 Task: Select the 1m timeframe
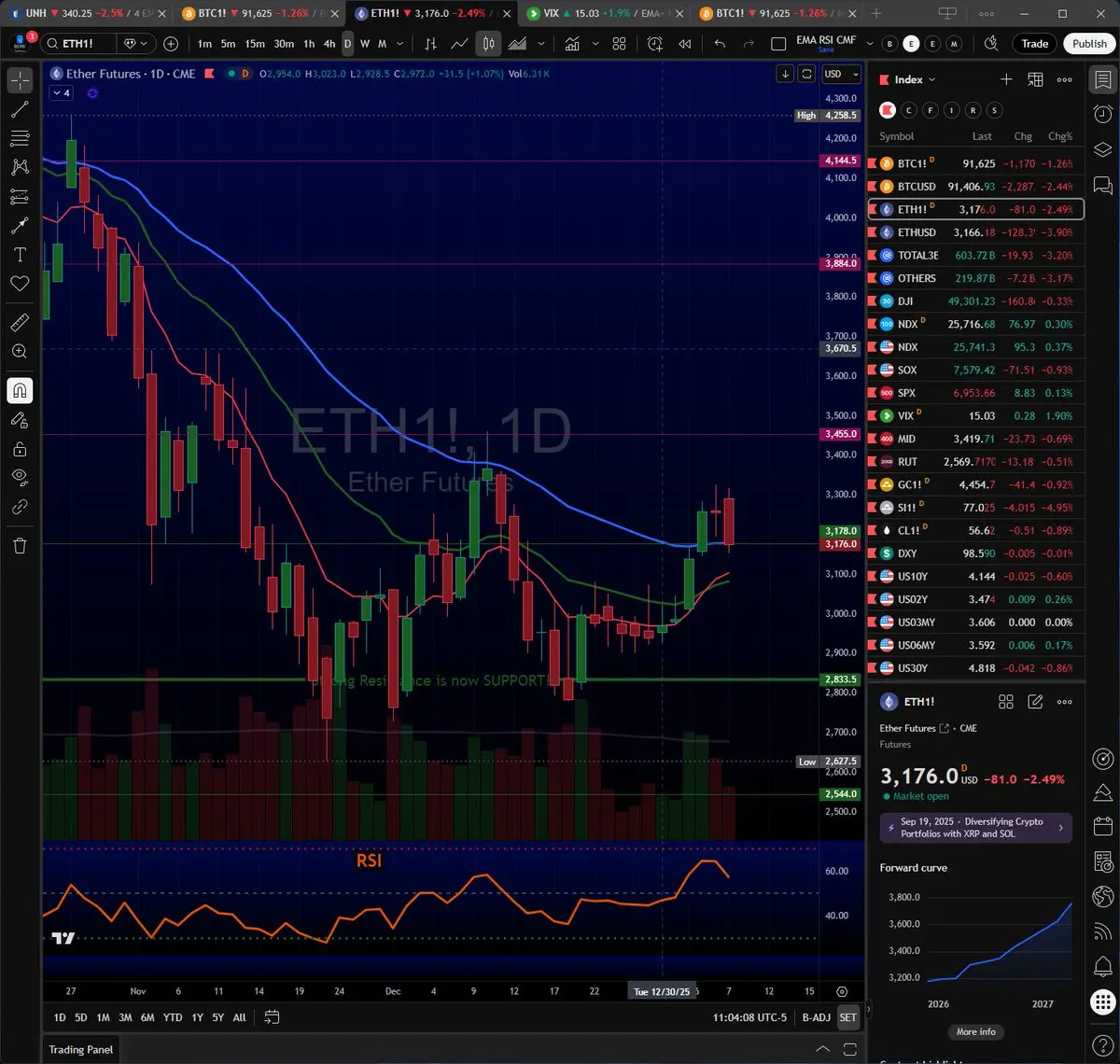point(204,44)
